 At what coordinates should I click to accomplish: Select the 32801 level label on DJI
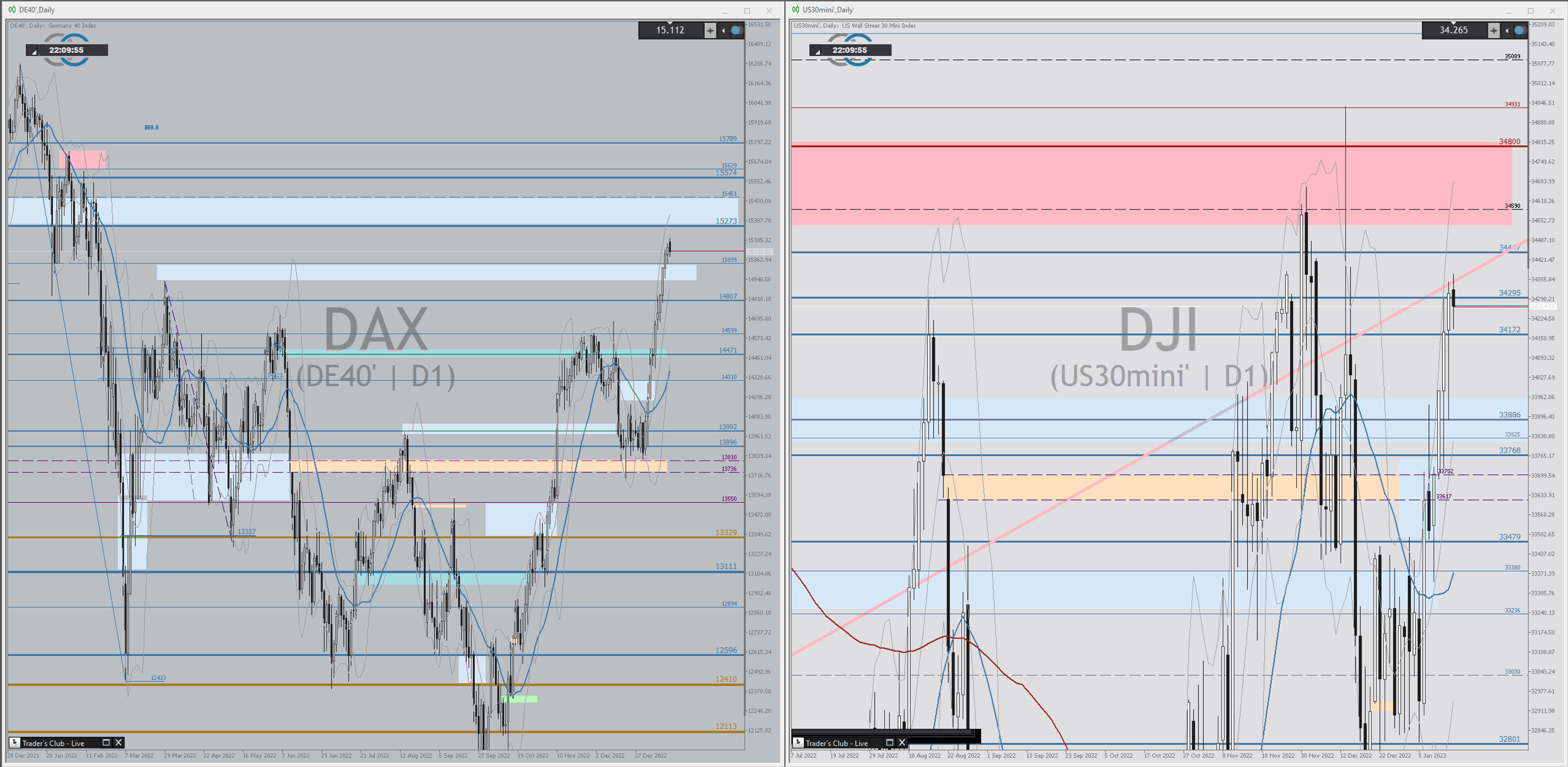click(x=1509, y=739)
